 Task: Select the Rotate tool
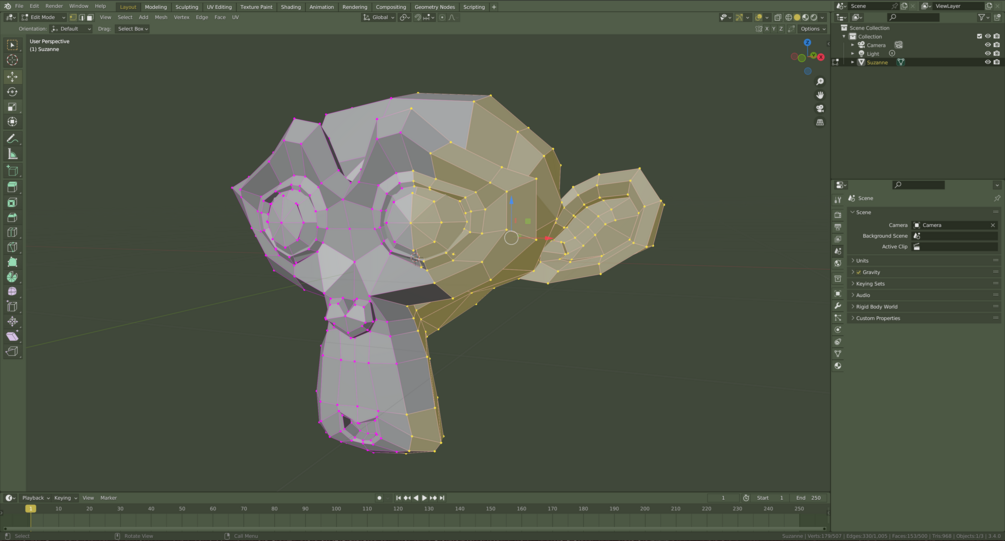coord(12,92)
